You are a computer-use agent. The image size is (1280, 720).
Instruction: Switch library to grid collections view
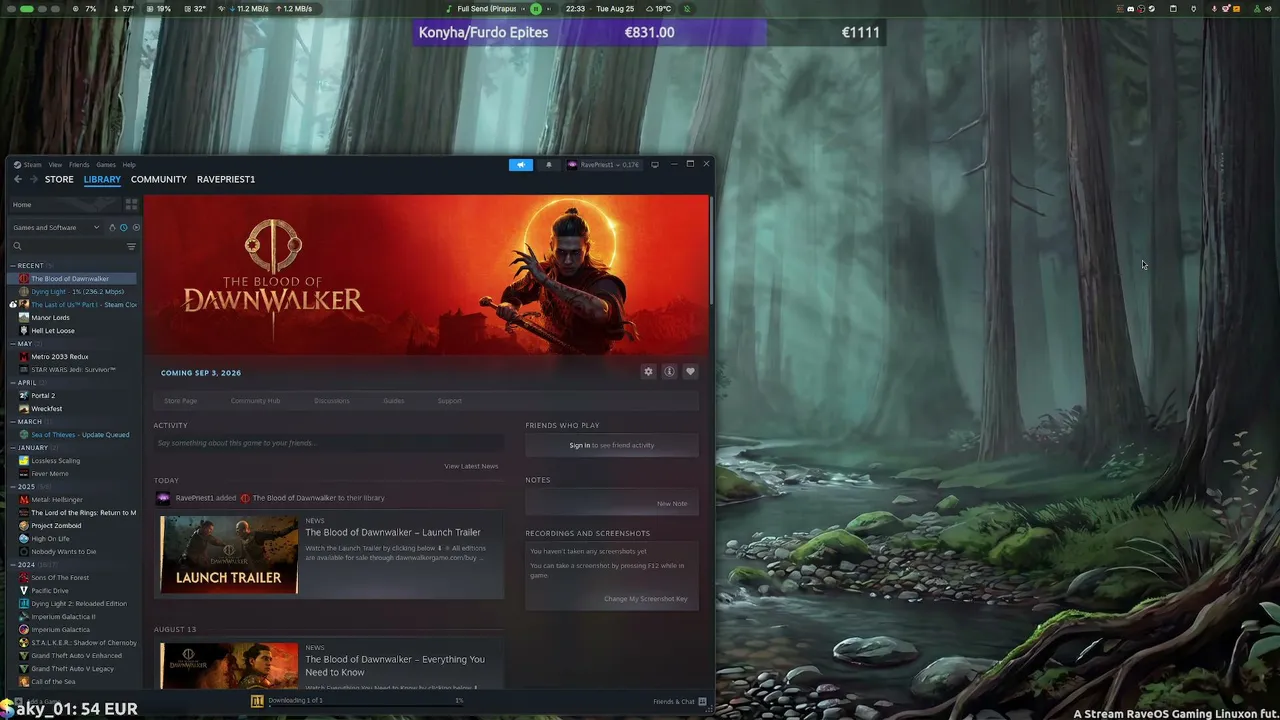tap(131, 204)
